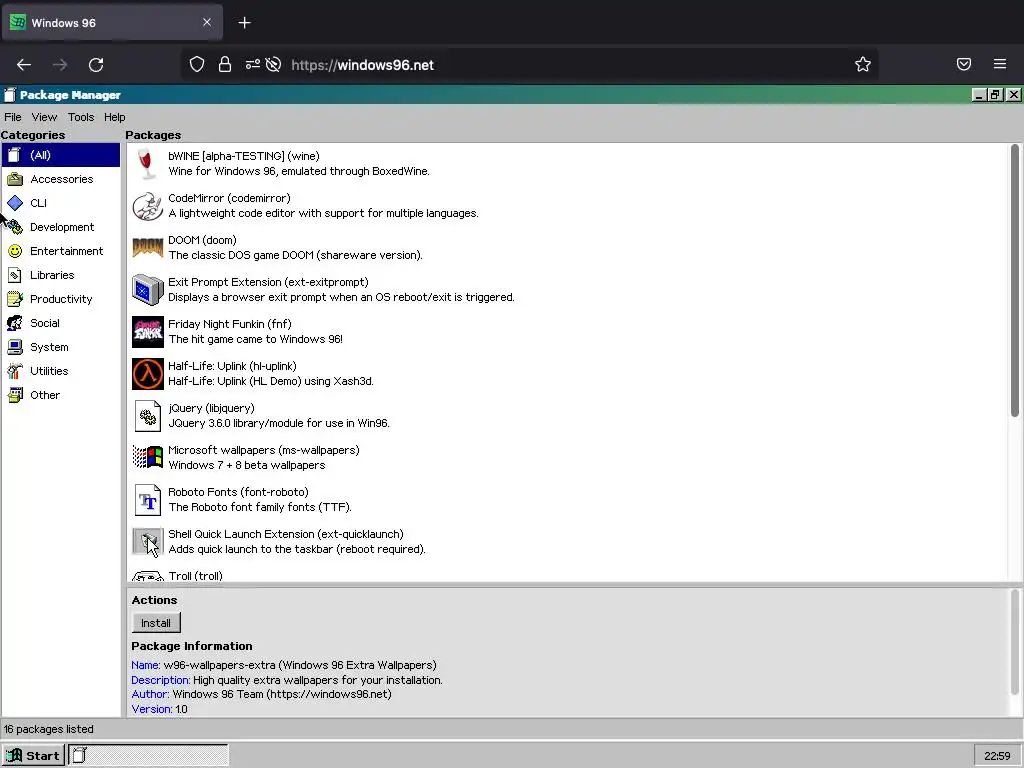Select the Accessories category label
The height and width of the screenshot is (768, 1024).
[61, 179]
